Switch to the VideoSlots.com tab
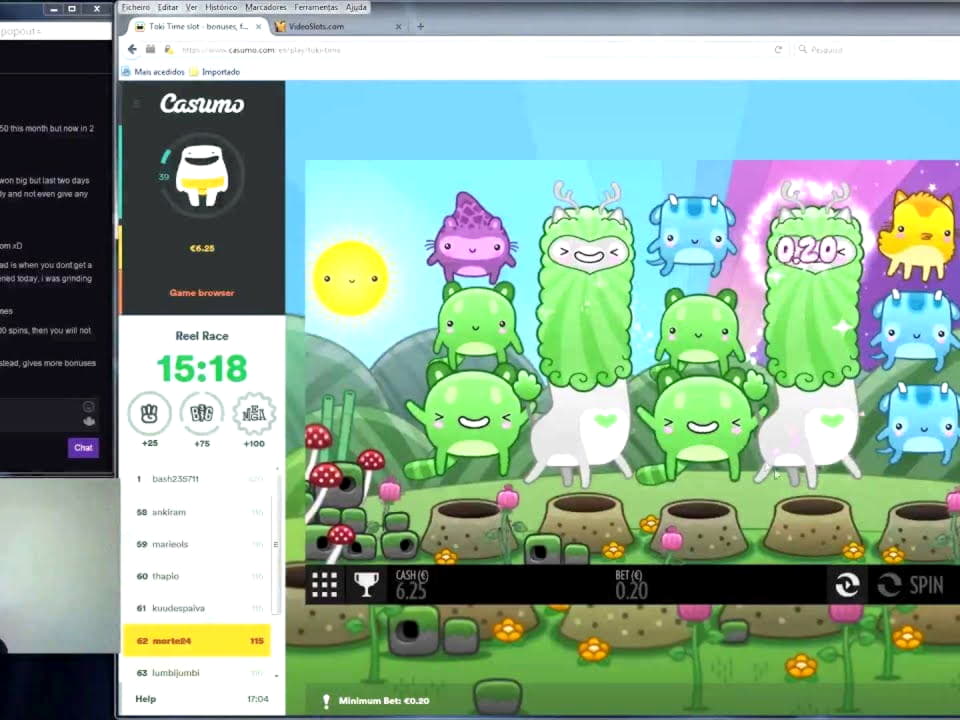This screenshot has height=720, width=960. pos(339,26)
